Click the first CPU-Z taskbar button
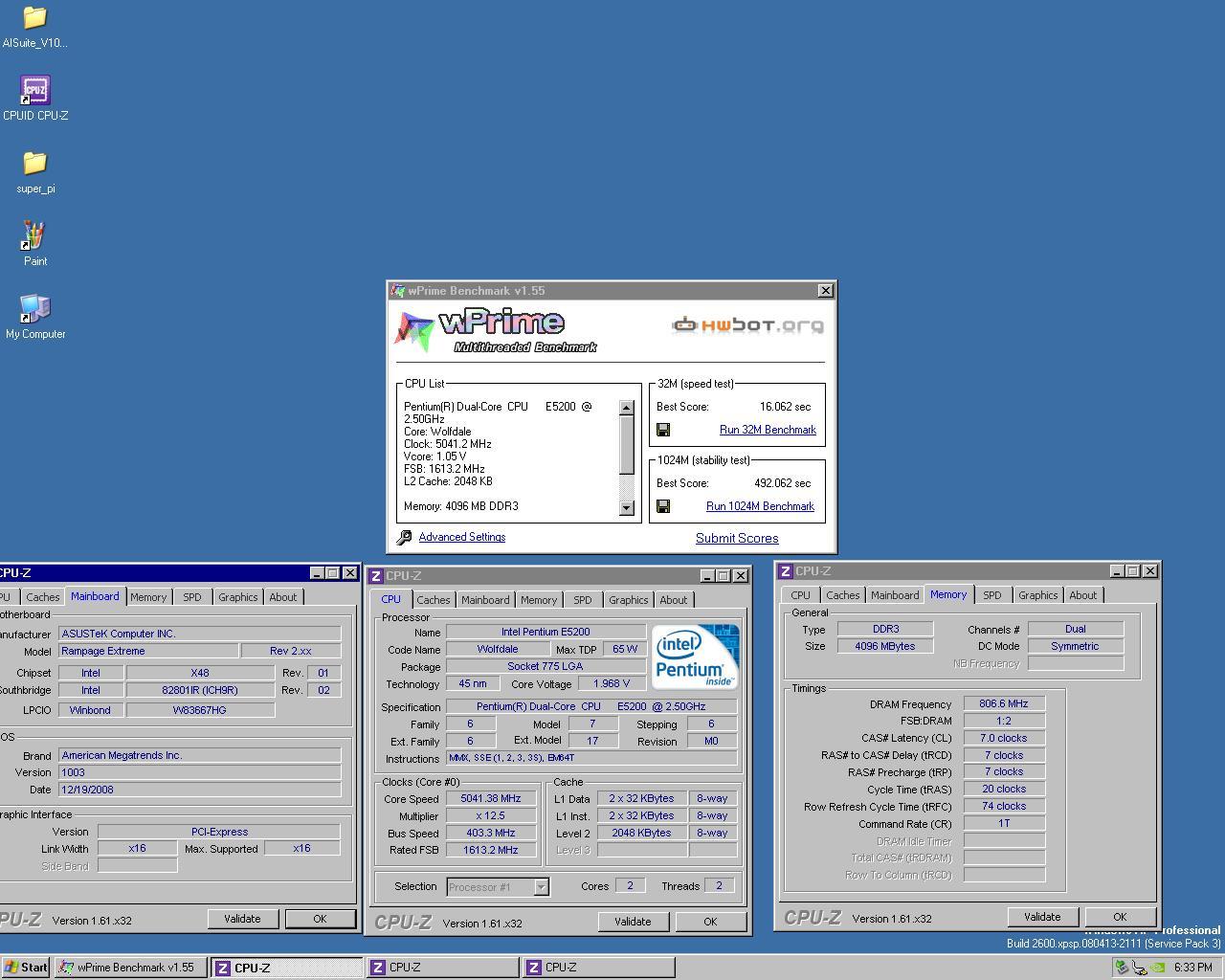 pos(286,968)
